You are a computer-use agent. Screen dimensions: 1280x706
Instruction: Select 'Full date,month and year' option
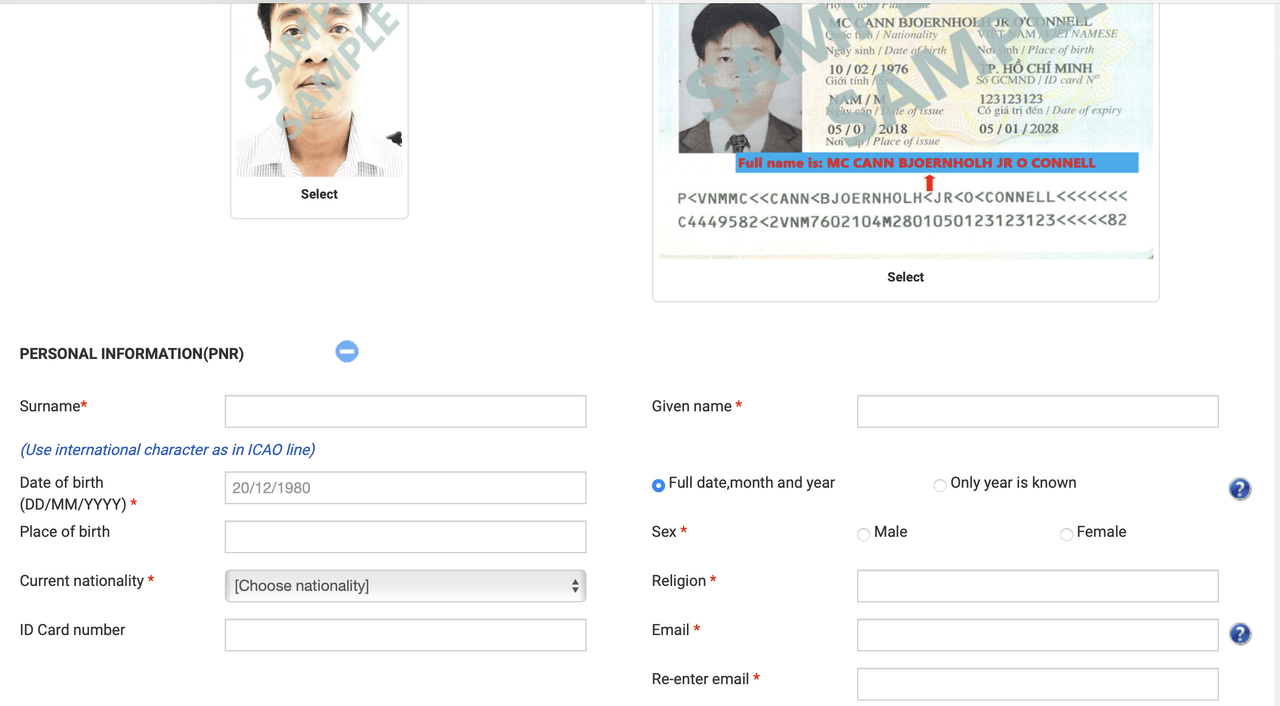(x=658, y=485)
